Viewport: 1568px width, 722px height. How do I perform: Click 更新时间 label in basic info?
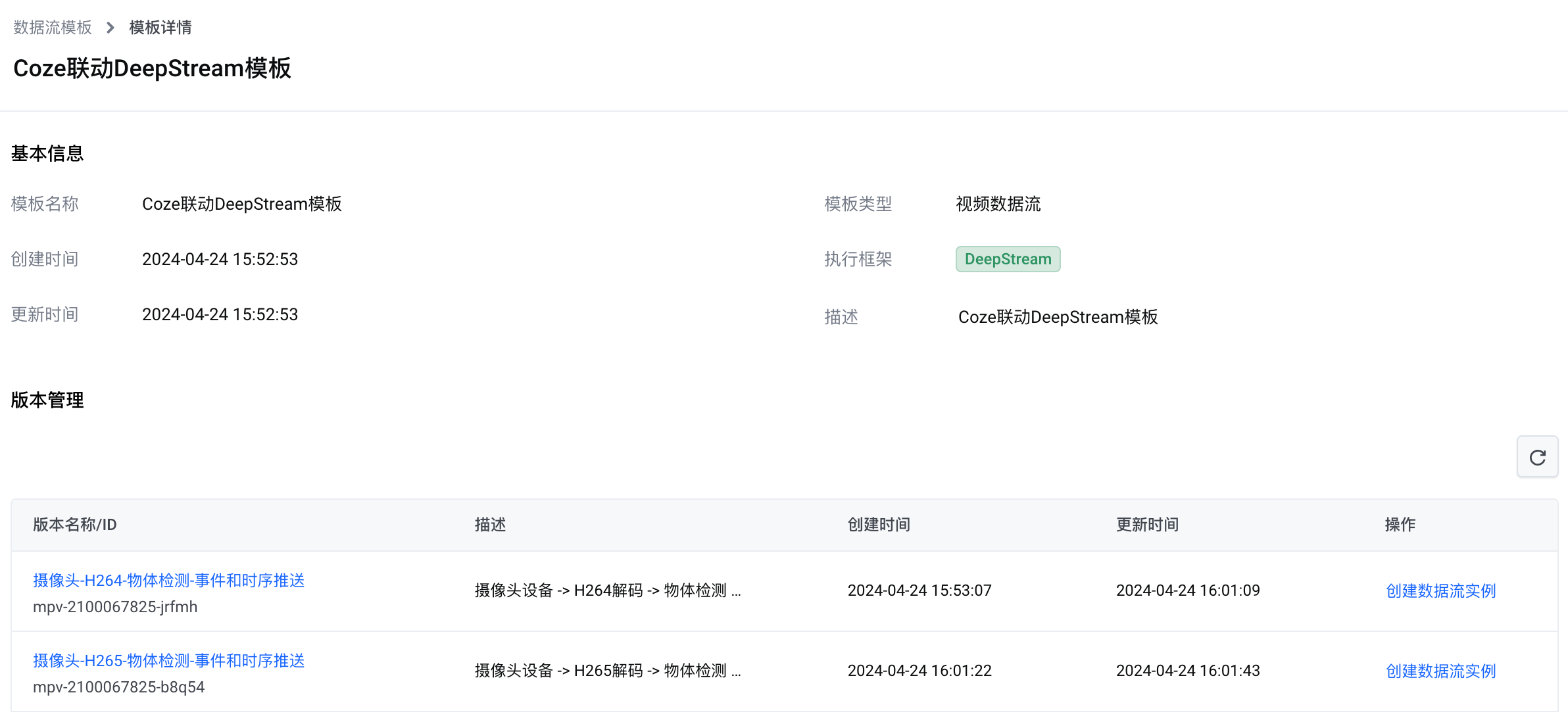45,314
